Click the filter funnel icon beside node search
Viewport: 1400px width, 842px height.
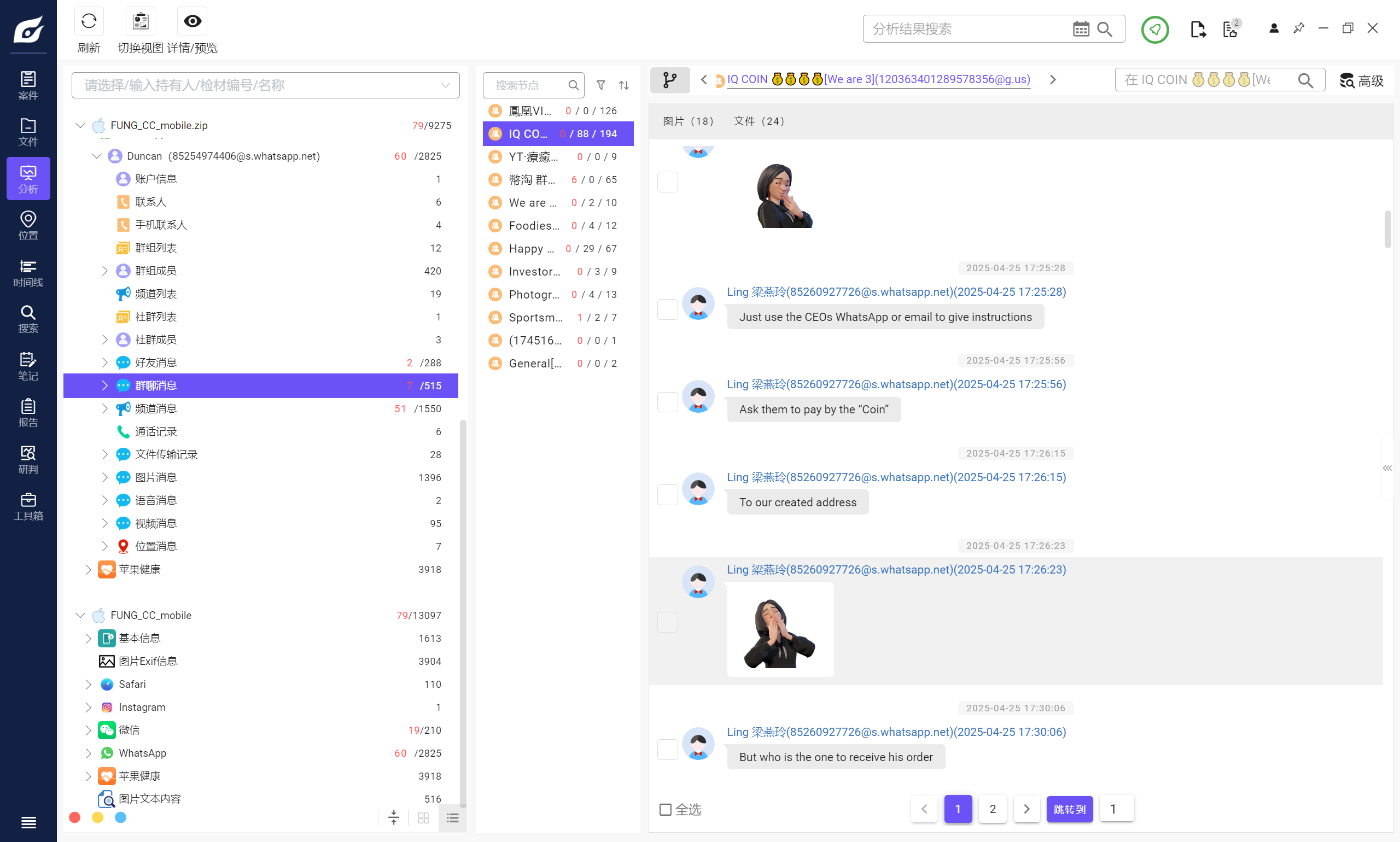tap(600, 85)
